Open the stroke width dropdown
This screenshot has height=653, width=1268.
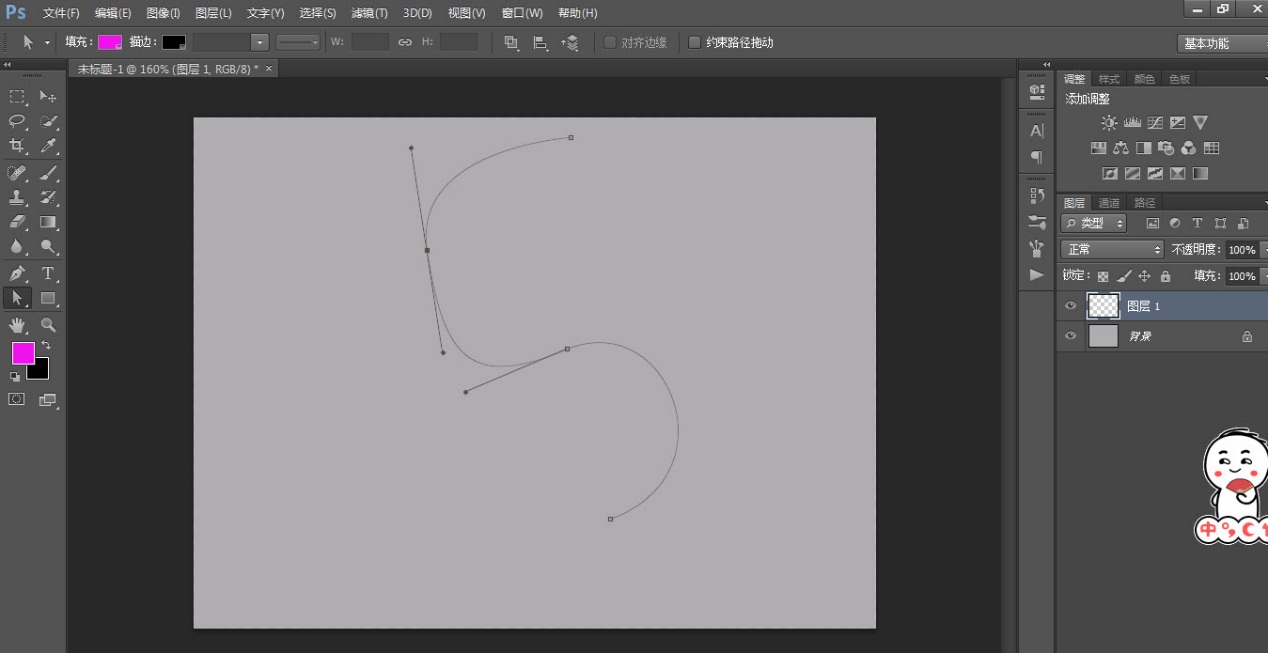260,42
